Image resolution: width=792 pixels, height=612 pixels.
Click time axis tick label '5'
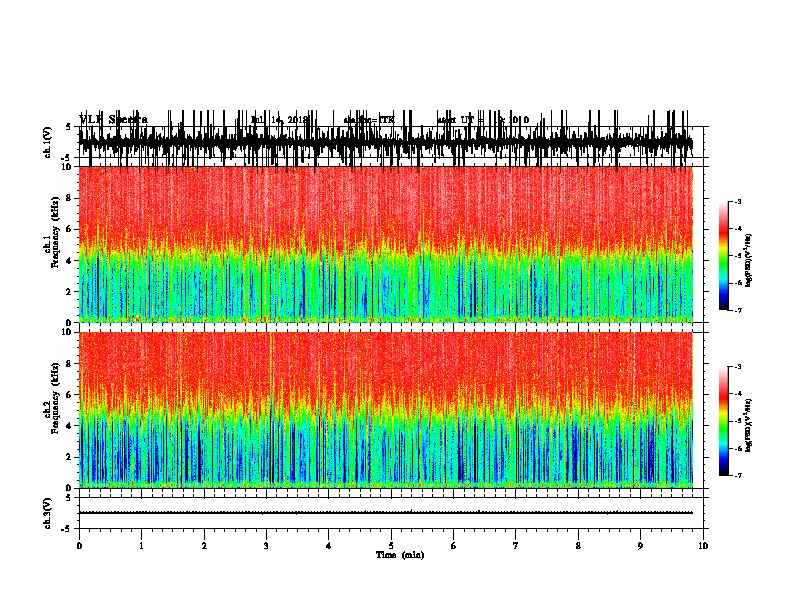click(x=391, y=546)
